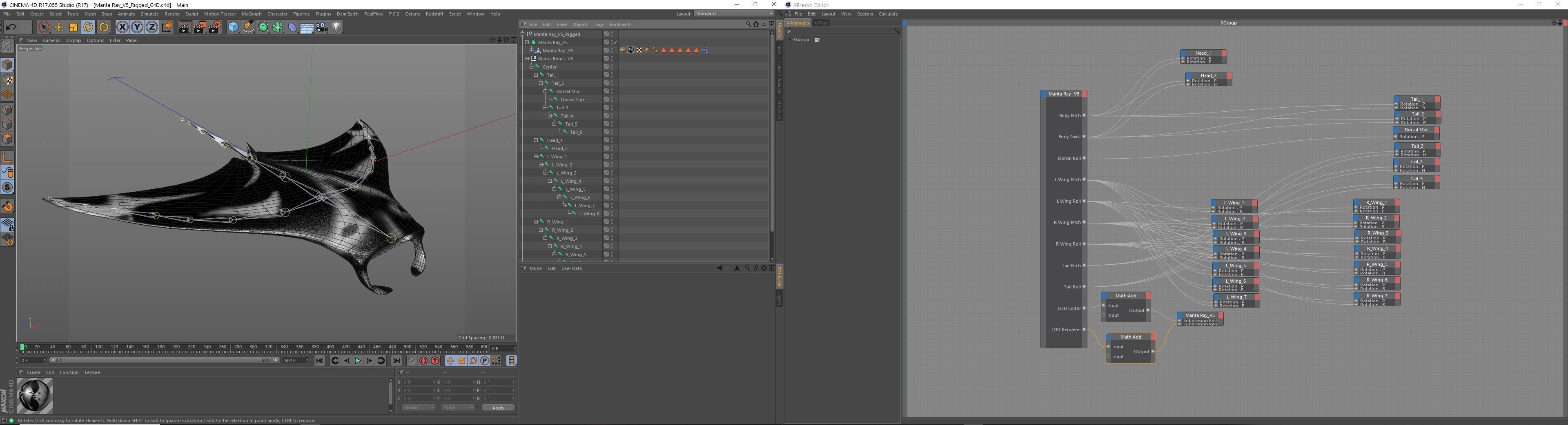Click the Make Editable icon in left palette

click(x=8, y=46)
